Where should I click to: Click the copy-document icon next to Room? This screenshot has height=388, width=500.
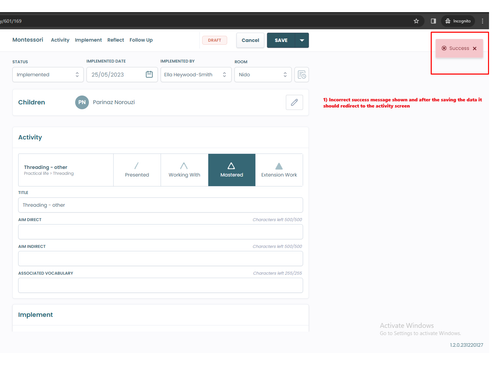[x=301, y=74]
